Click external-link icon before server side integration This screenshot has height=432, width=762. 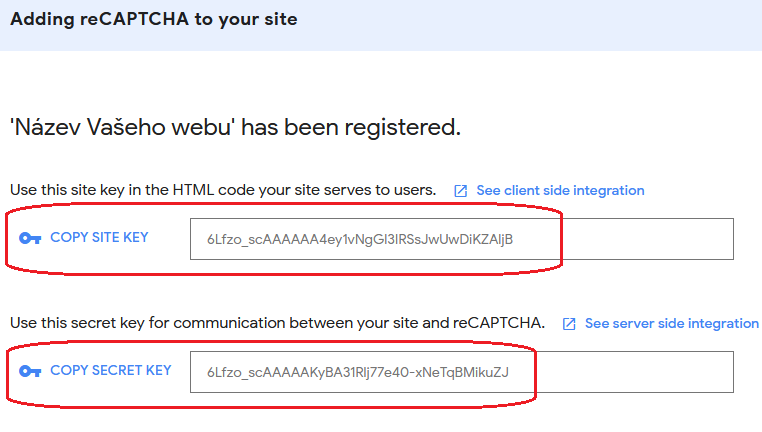tap(569, 324)
